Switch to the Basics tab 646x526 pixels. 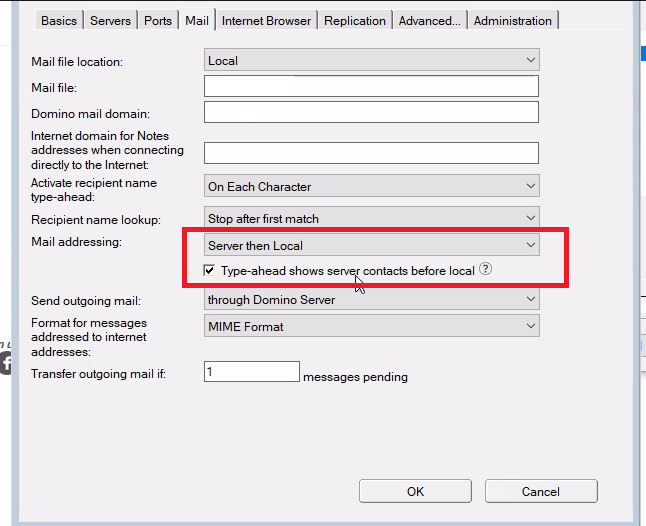(x=59, y=21)
